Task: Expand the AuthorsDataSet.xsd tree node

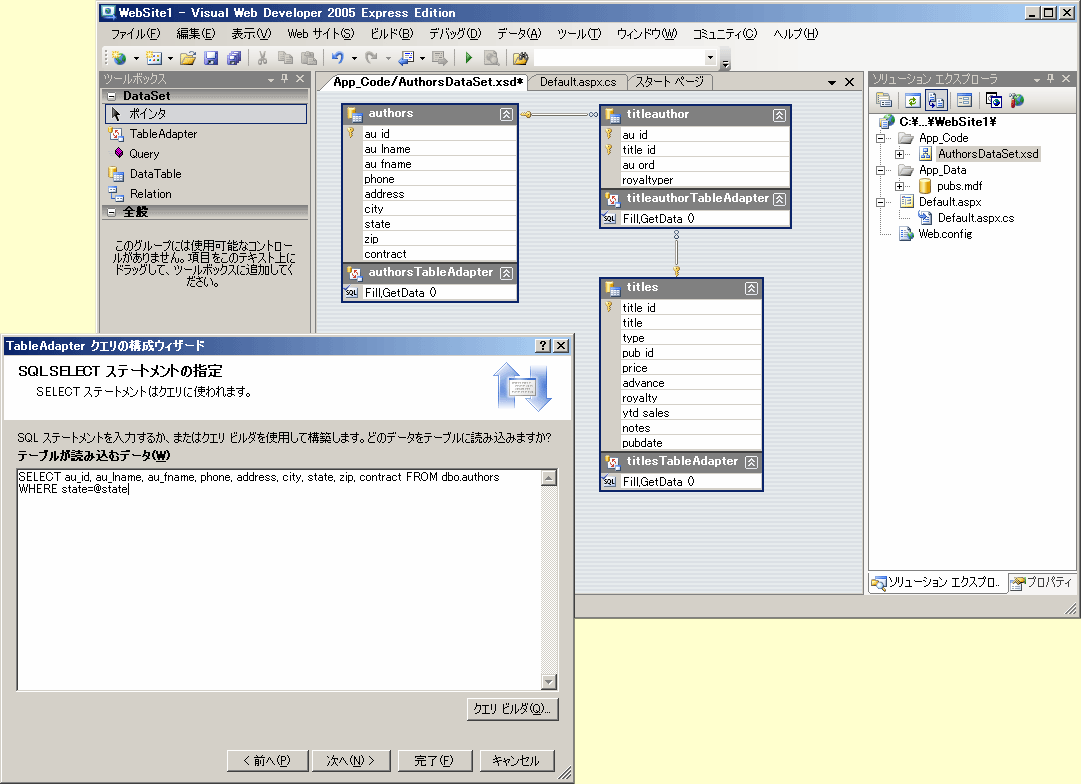Action: (x=900, y=154)
